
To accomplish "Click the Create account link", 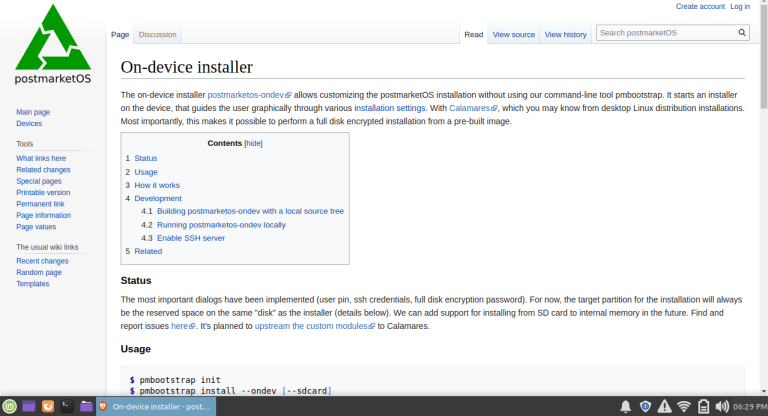I will point(700,6).
